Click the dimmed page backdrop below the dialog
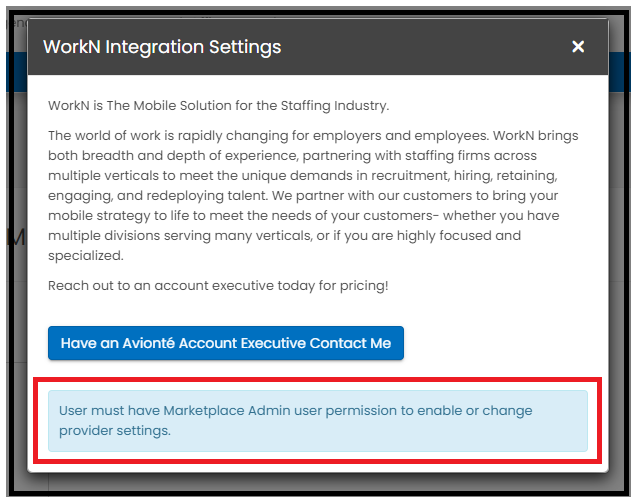 318,483
